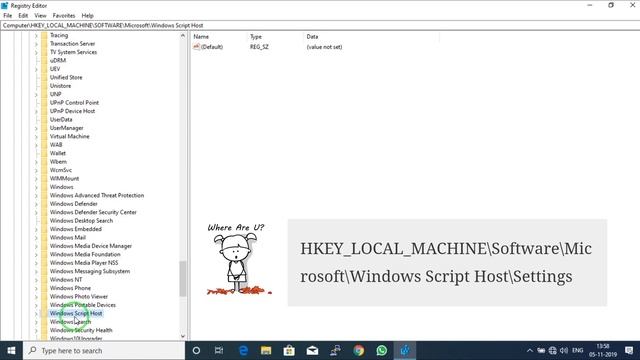
Task: Select Windows Media Player NSS key
Action: click(84, 263)
